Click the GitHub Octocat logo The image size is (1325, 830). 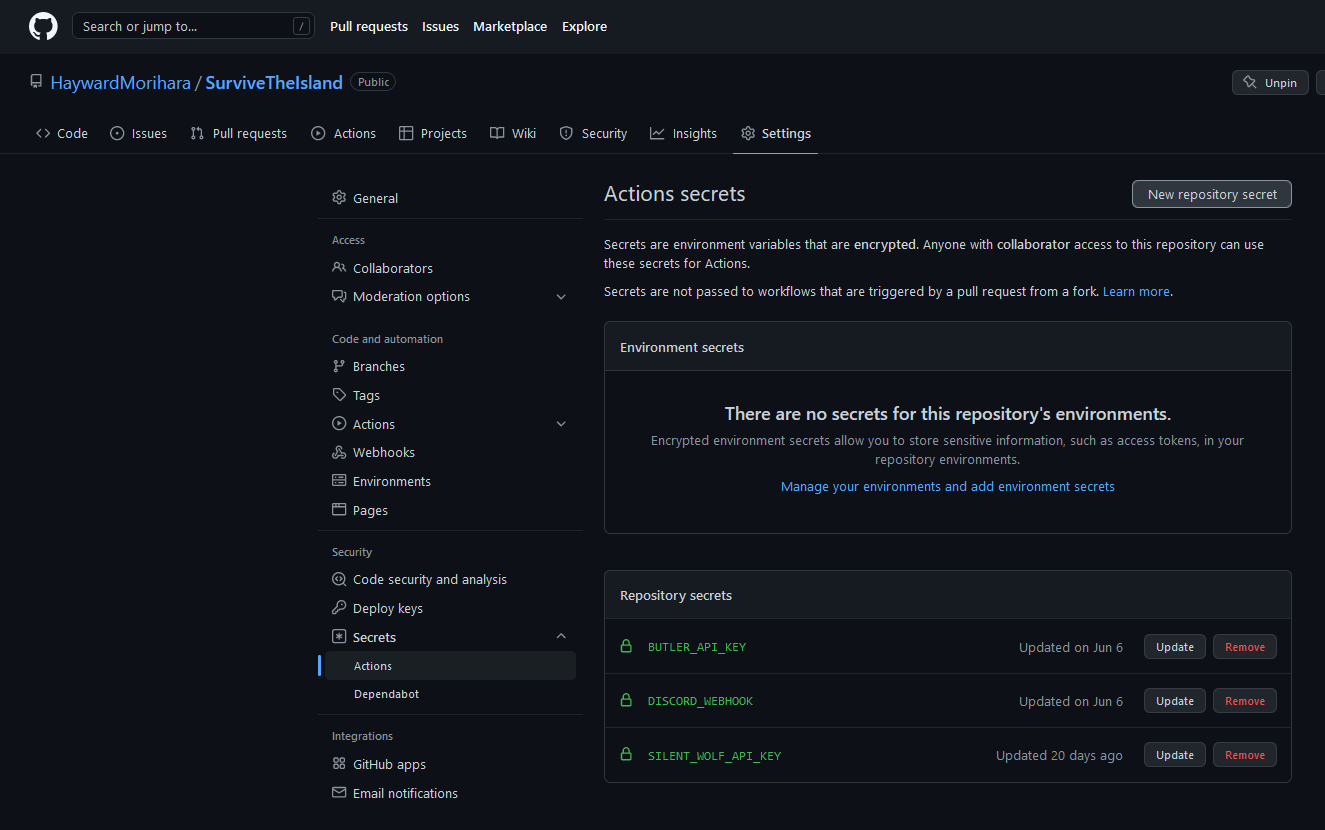click(43, 26)
